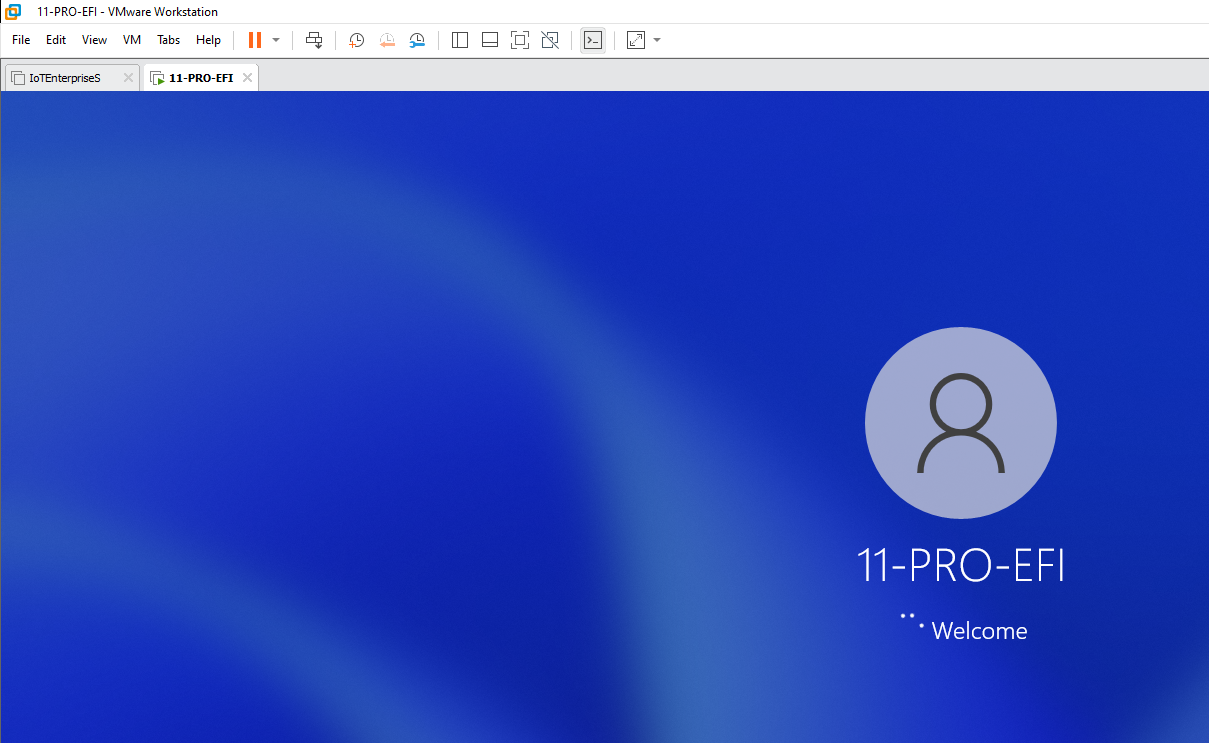This screenshot has width=1209, height=743.
Task: Click the VMware Workstation title bar icon
Action: pyautogui.click(x=14, y=11)
